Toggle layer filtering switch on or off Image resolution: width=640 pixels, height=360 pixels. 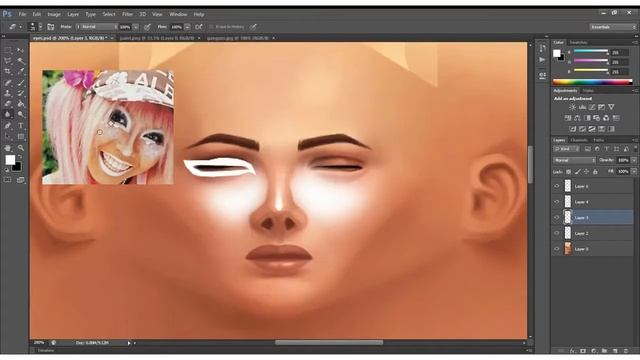[x=635, y=148]
